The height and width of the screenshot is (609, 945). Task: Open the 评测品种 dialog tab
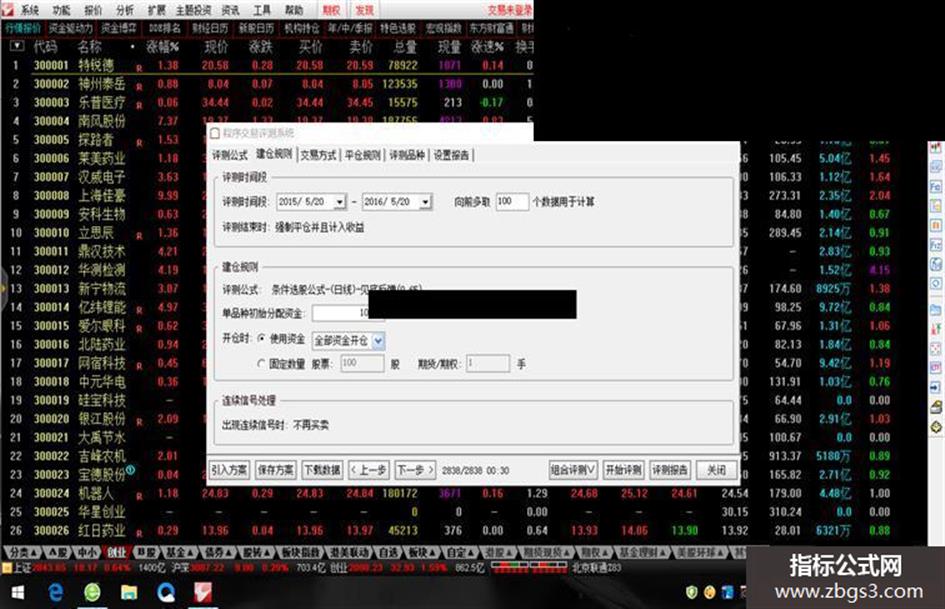click(407, 155)
